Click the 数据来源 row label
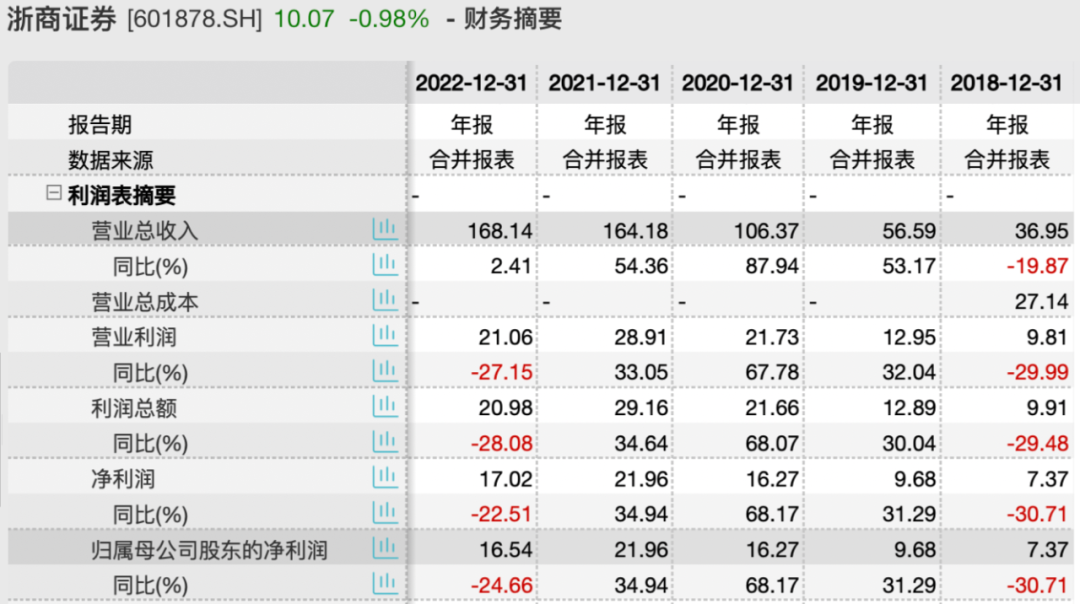The width and height of the screenshot is (1080, 604). [110, 160]
